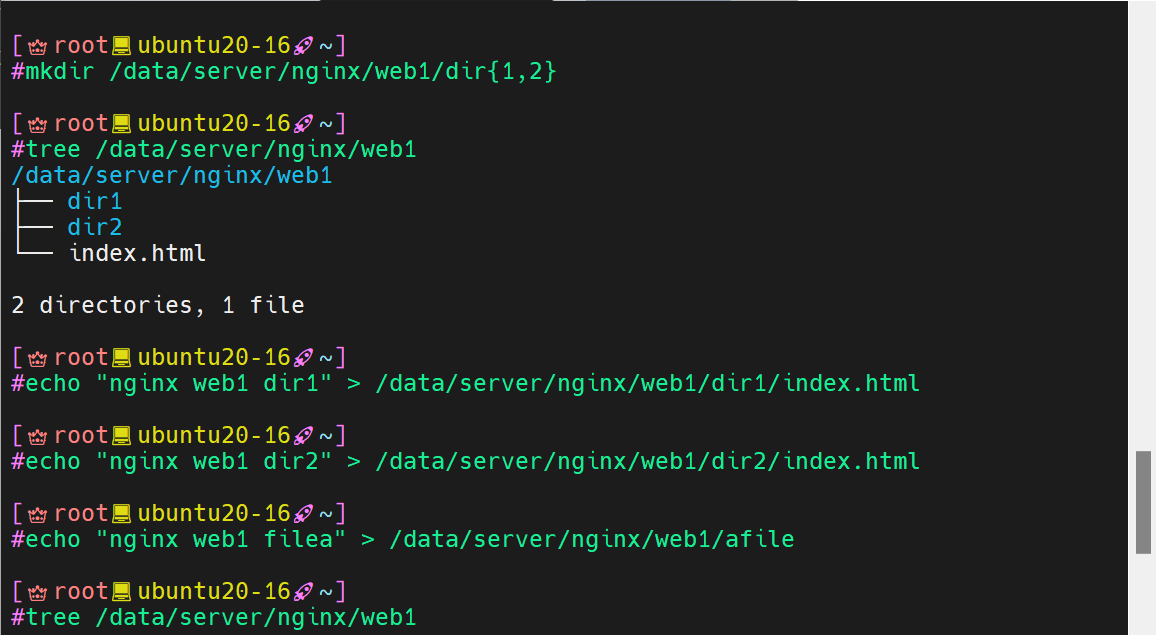Click the prompt line above the filea echo command
Viewport: 1156px width, 635px height.
179,513
